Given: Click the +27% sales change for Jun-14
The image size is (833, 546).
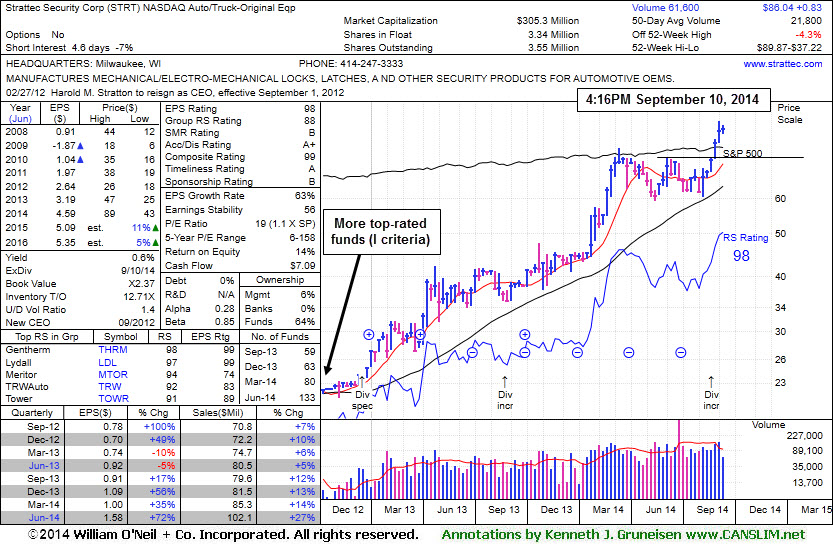Looking at the screenshot, I should point(302,518).
